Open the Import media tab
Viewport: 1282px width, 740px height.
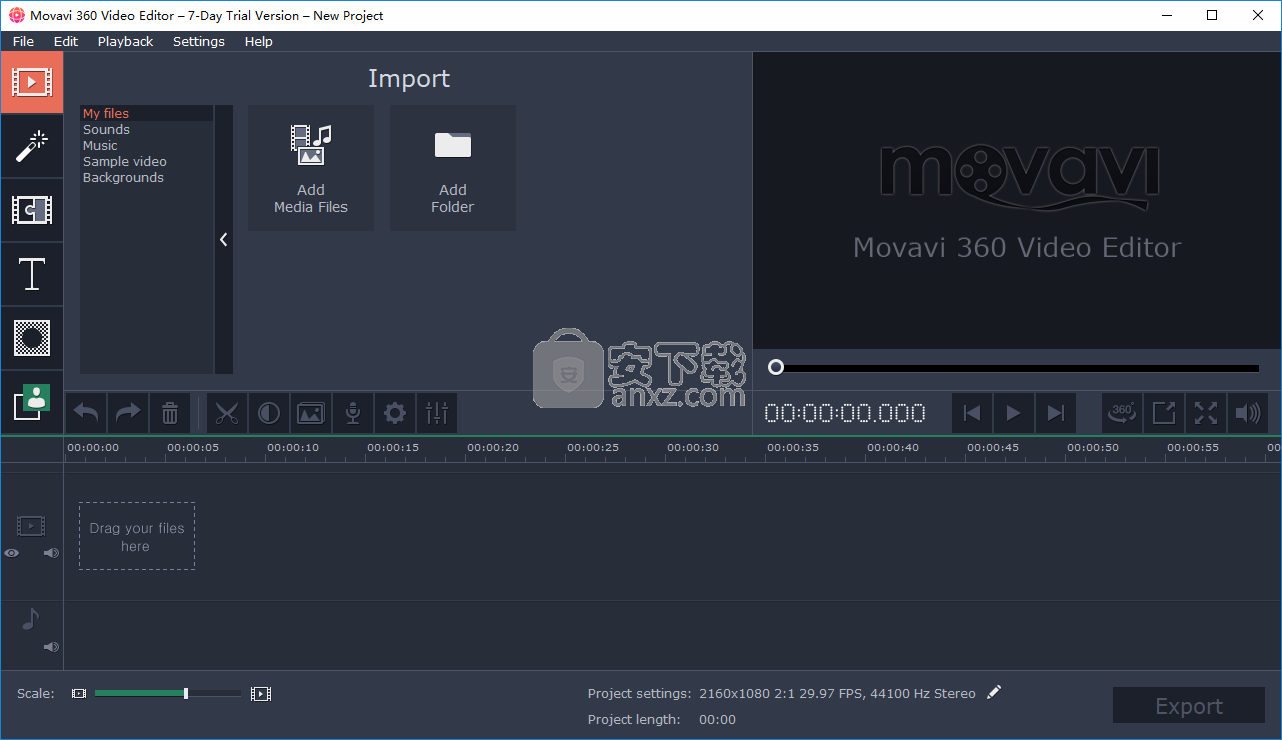pyautogui.click(x=32, y=82)
